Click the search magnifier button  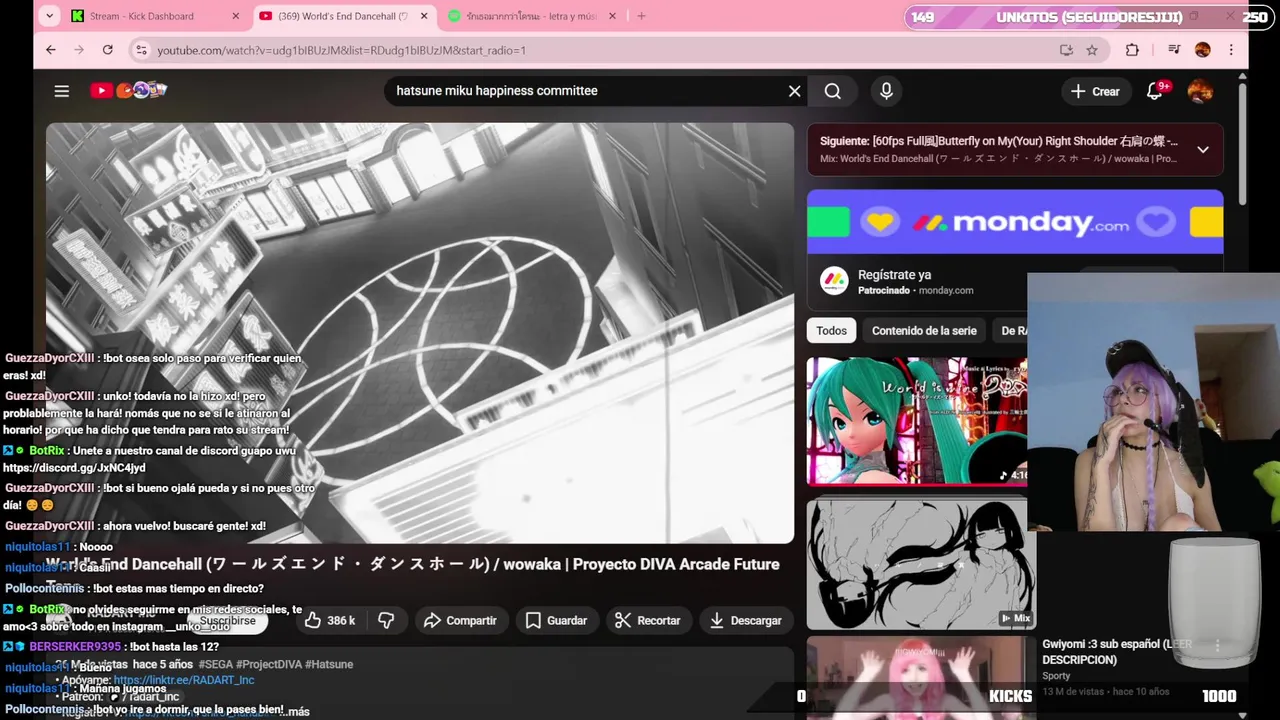(833, 91)
